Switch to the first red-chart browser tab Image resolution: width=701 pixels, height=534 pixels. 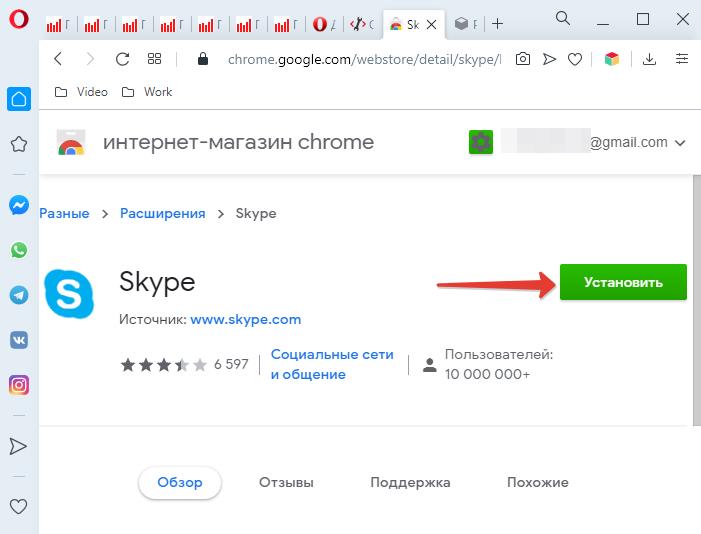point(58,25)
